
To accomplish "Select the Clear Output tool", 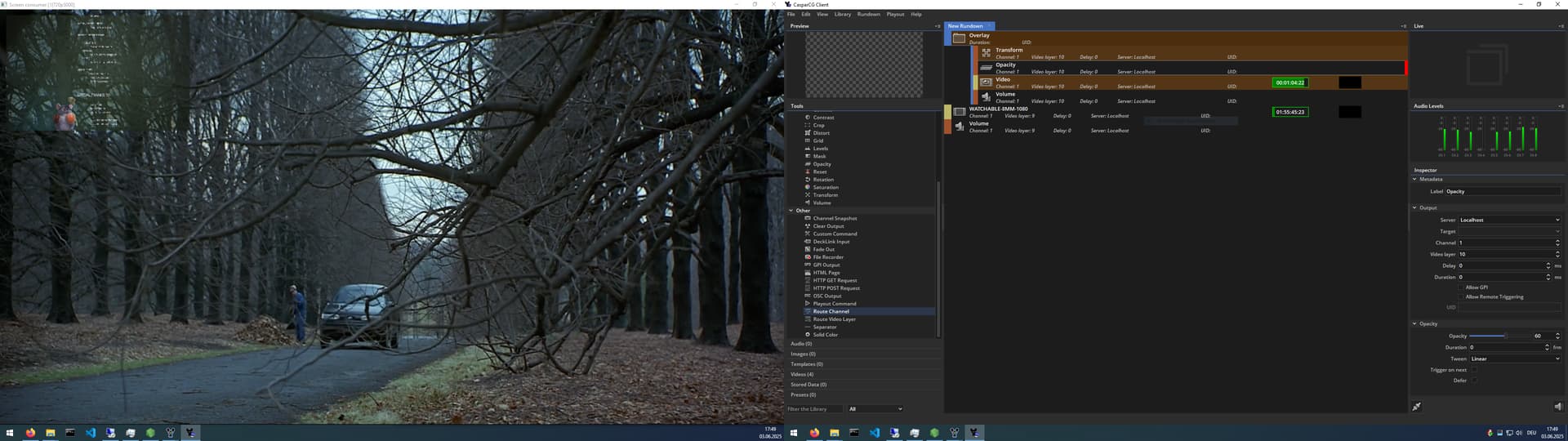I will coord(828,226).
